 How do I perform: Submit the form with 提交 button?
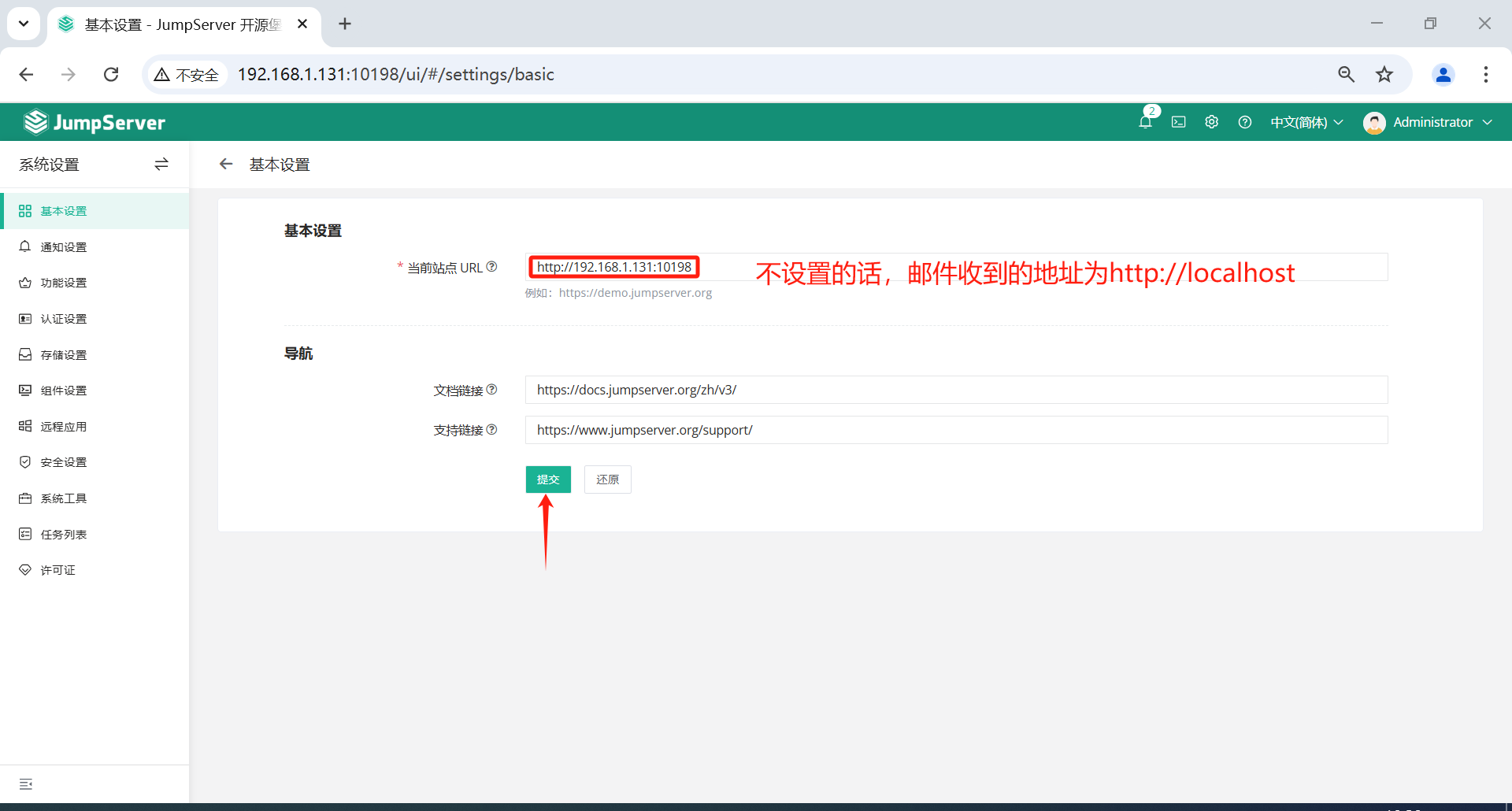point(548,480)
